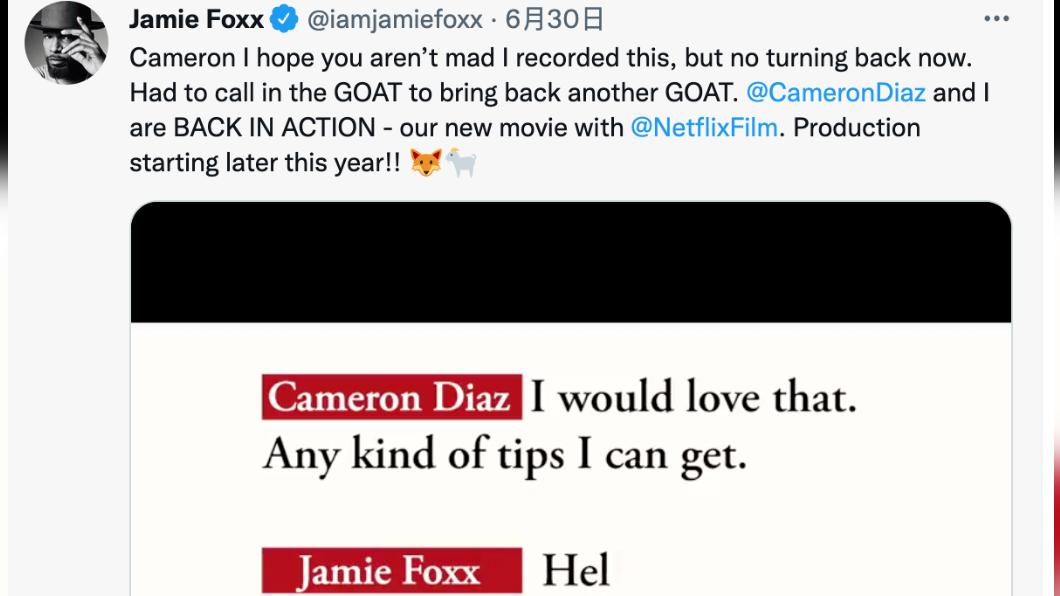The height and width of the screenshot is (596, 1060).
Task: Open the tweet's 6月30日 timestamp
Action: pos(554,19)
